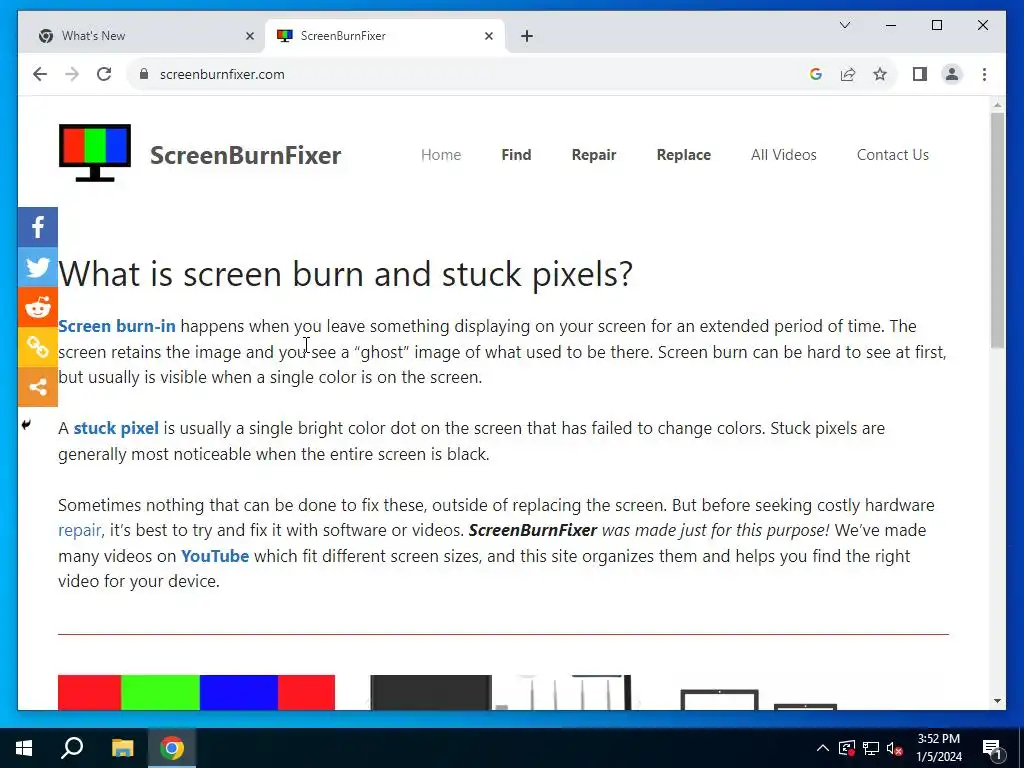
Task: Bookmark this tab with star icon
Action: pyautogui.click(x=880, y=74)
